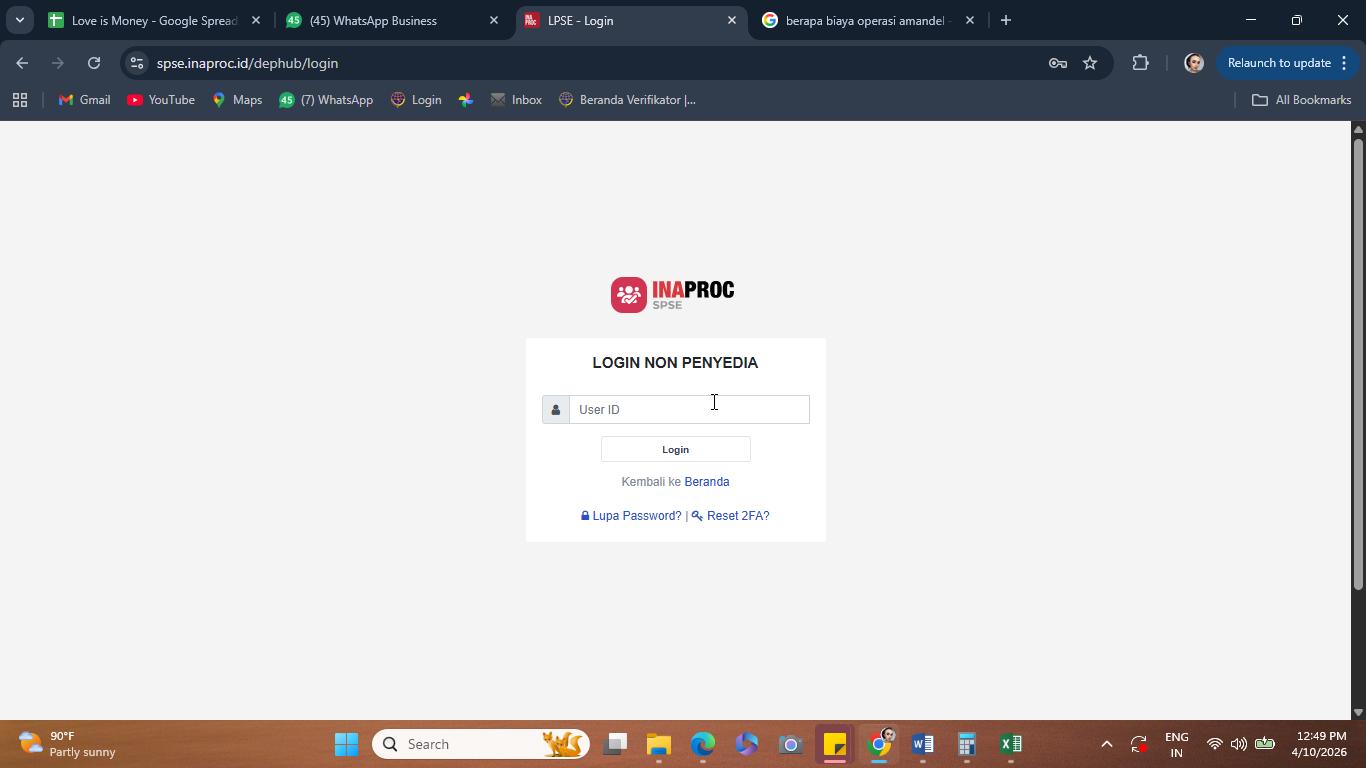Open the weather widget on the taskbar
The width and height of the screenshot is (1366, 768).
pos(68,744)
